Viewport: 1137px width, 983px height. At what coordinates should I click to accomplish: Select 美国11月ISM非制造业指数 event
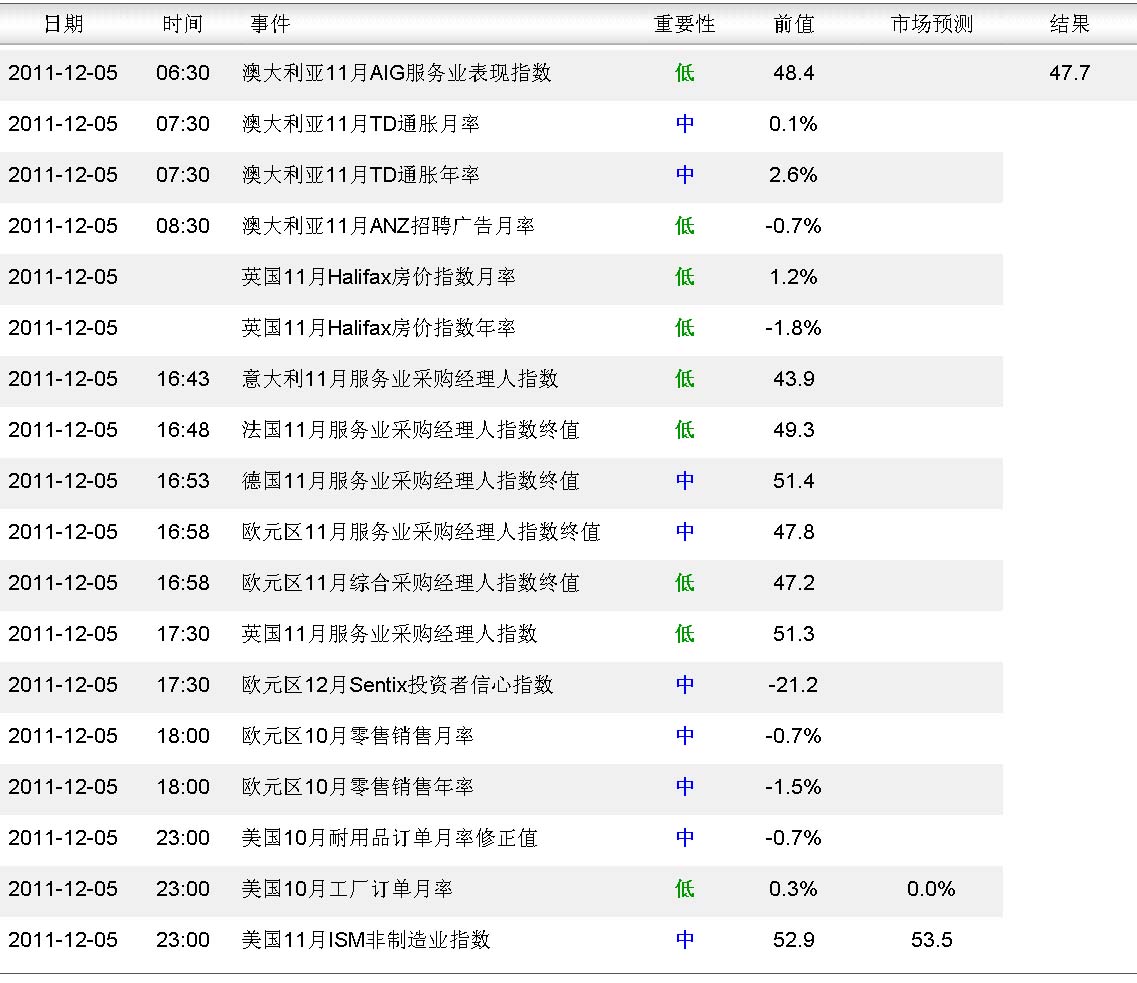tap(366, 940)
